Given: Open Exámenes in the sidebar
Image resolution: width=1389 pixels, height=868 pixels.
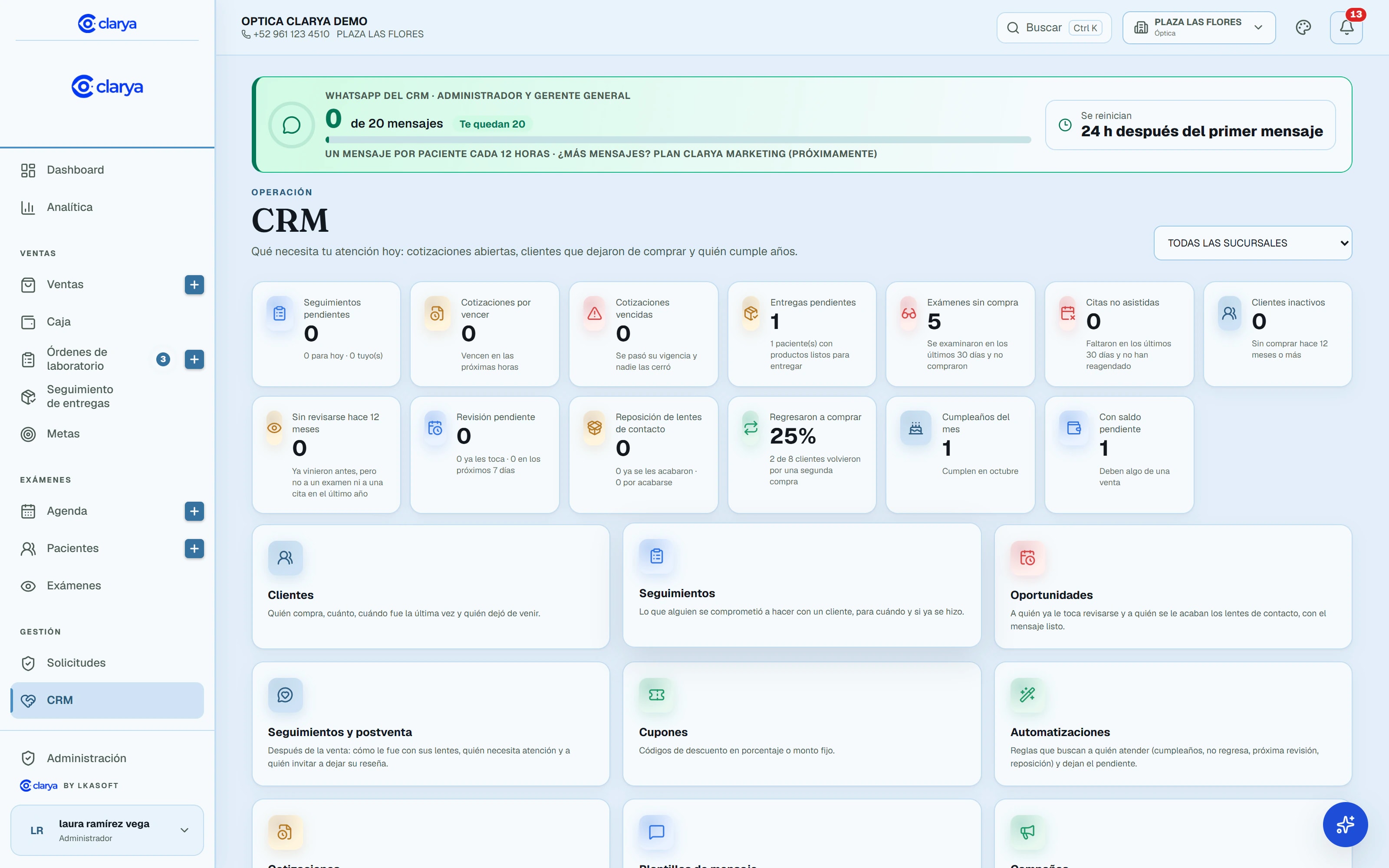Looking at the screenshot, I should click(107, 585).
